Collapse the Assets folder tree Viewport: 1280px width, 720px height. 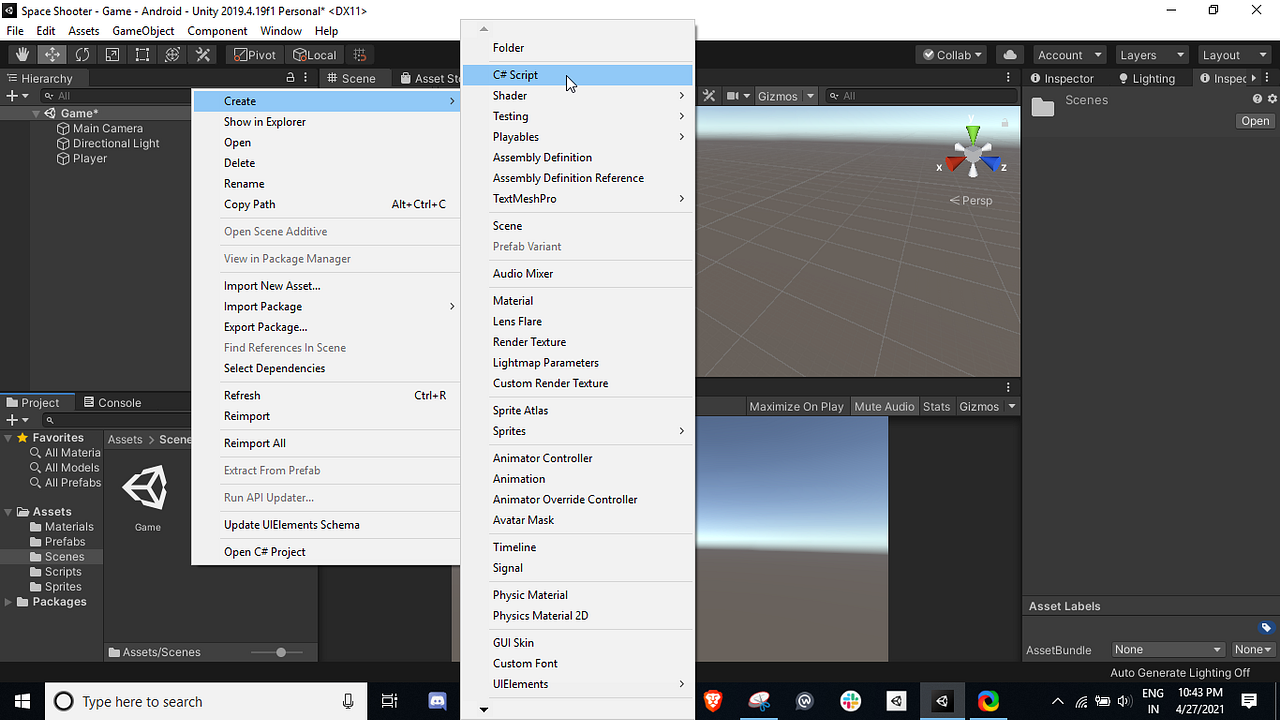coord(9,512)
